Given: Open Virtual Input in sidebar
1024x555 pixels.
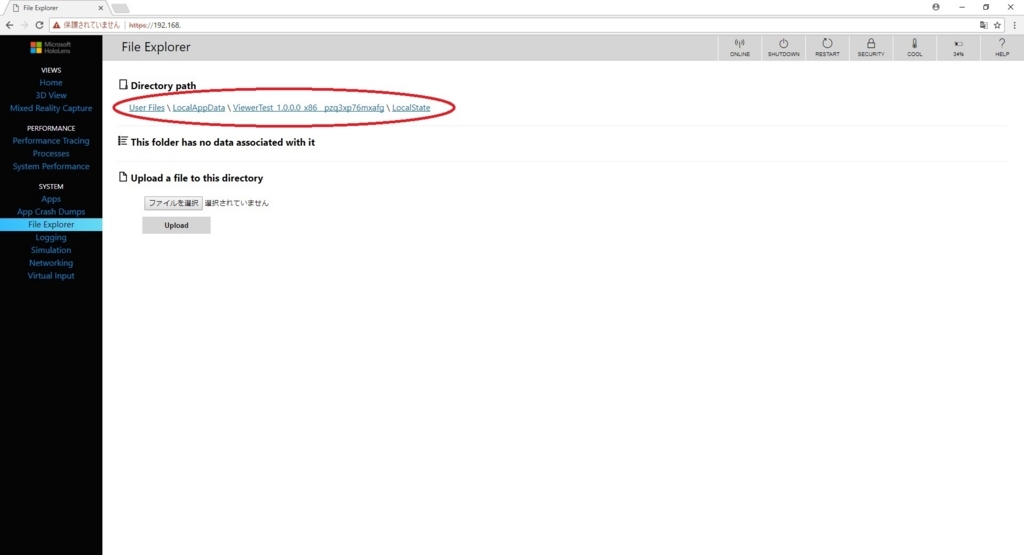Looking at the screenshot, I should [51, 276].
